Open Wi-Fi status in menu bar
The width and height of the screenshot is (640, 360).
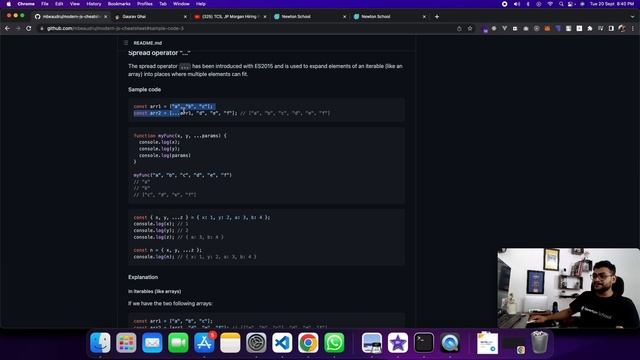(x=550, y=4)
